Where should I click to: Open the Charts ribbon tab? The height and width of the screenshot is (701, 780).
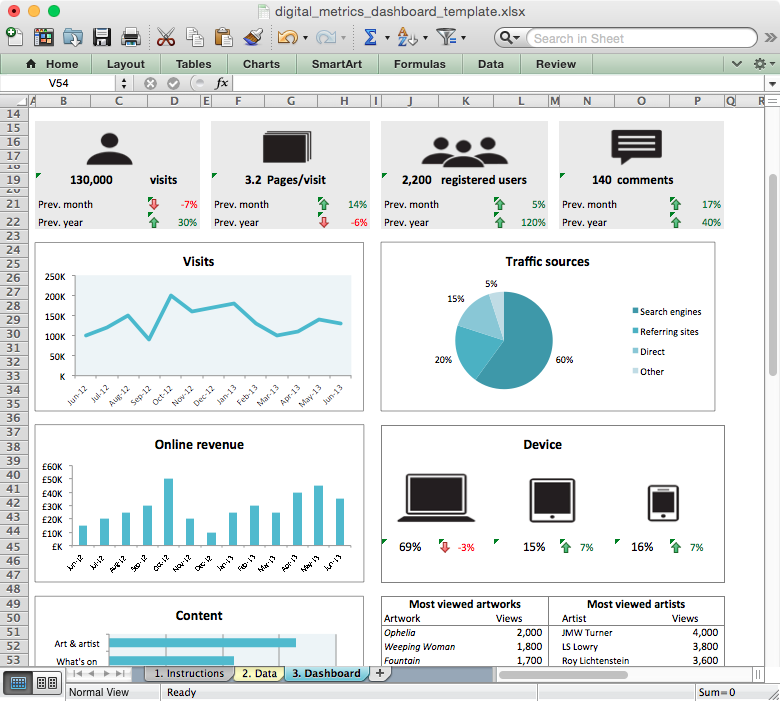point(261,64)
